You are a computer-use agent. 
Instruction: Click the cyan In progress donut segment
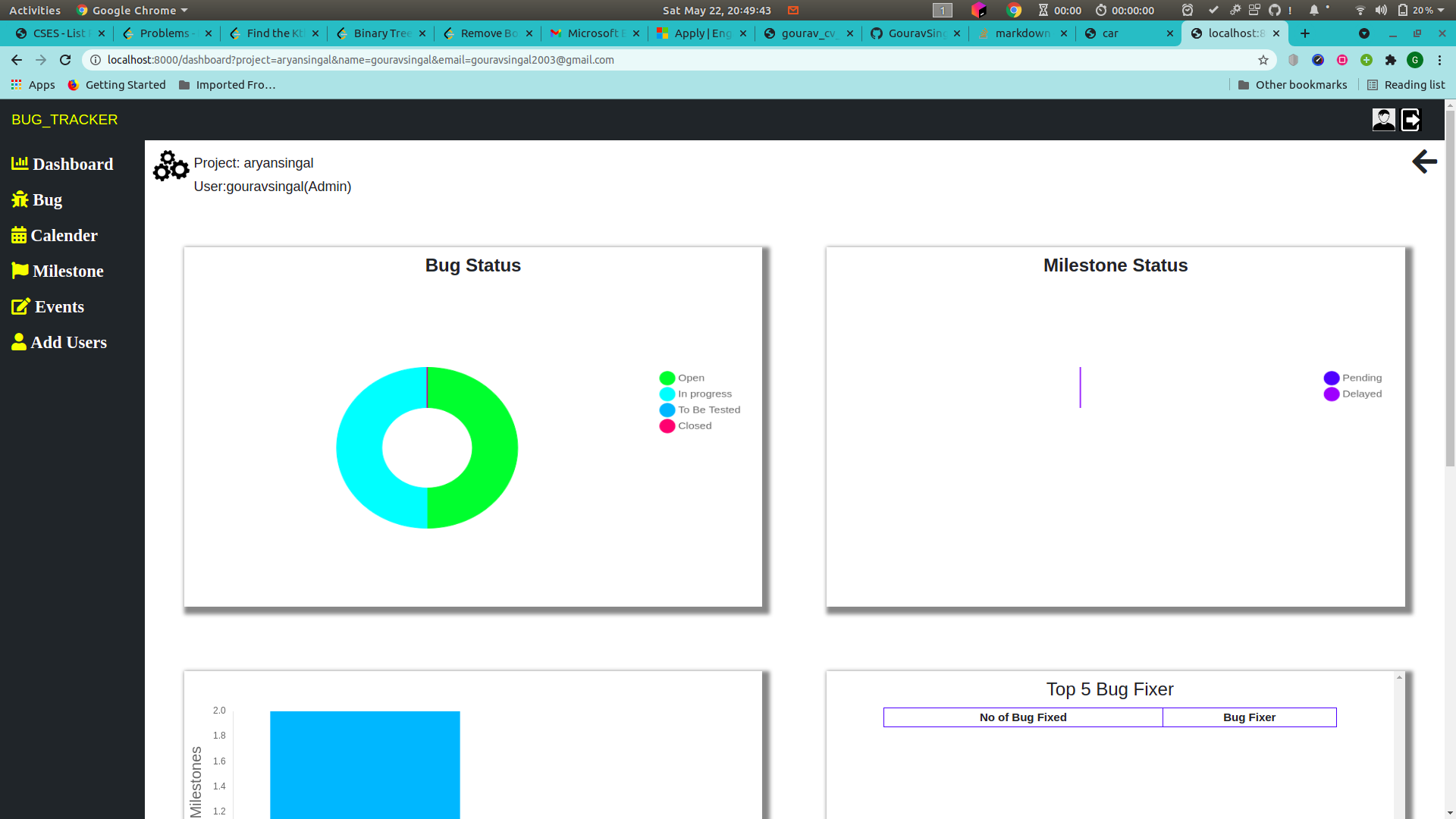[x=360, y=447]
